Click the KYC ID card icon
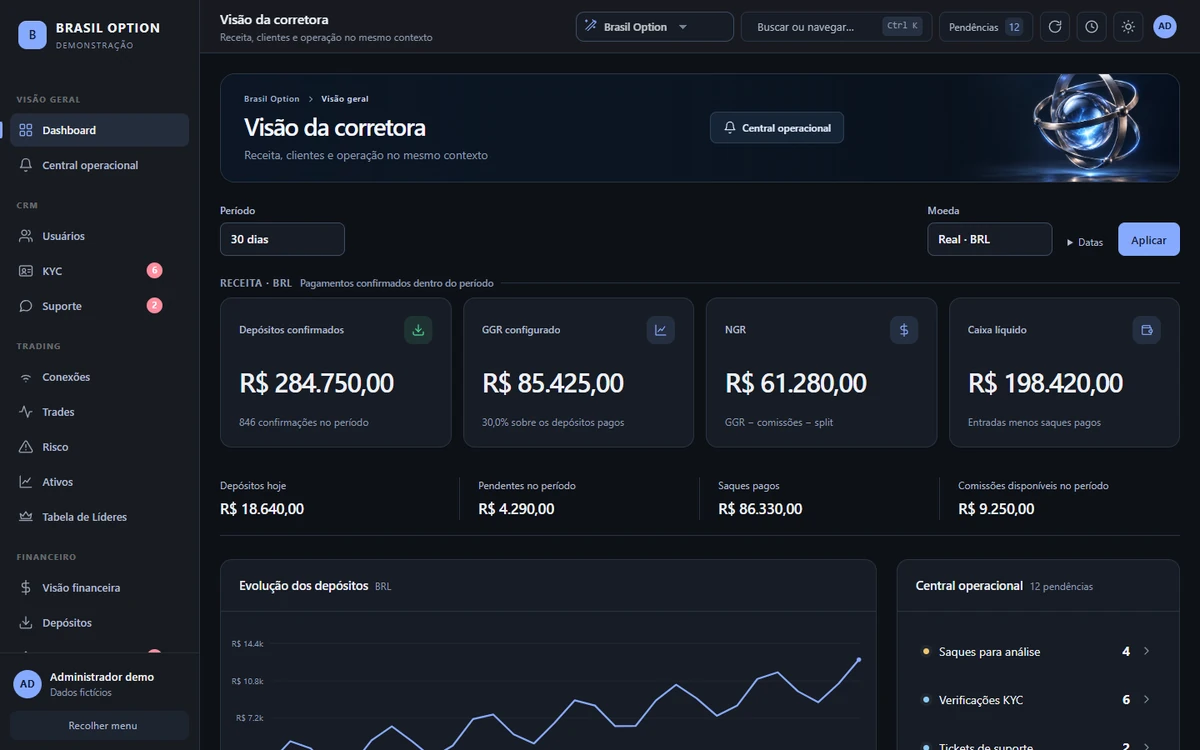Viewport: 1200px width, 750px height. click(26, 271)
